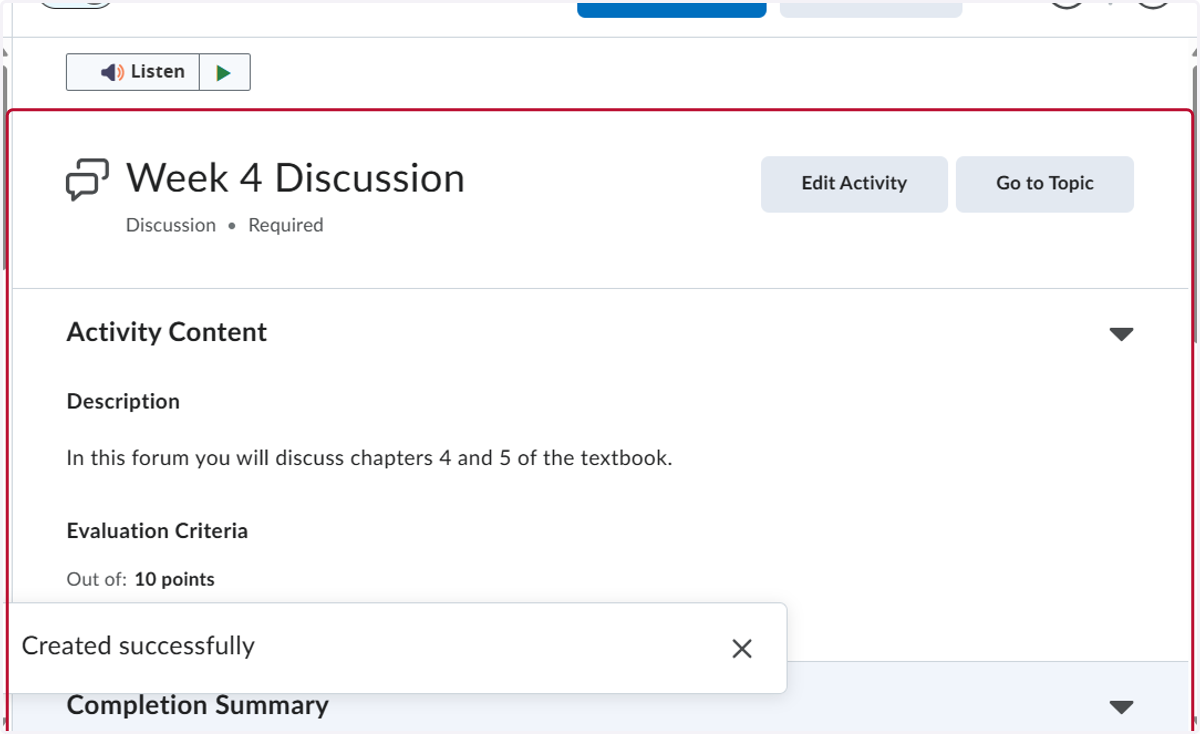1200x734 pixels.
Task: Start ReadSpeaker playback with green play arrow
Action: click(x=224, y=72)
